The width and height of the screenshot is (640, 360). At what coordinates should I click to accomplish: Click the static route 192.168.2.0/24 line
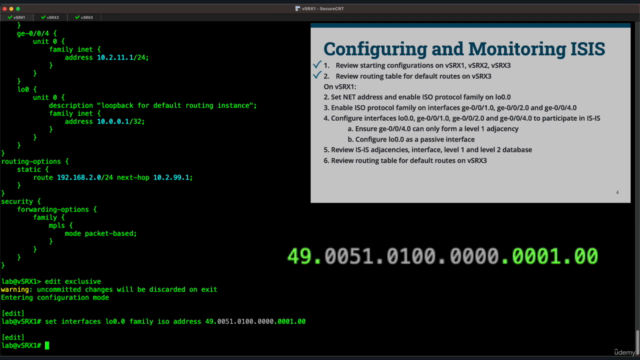[113, 178]
